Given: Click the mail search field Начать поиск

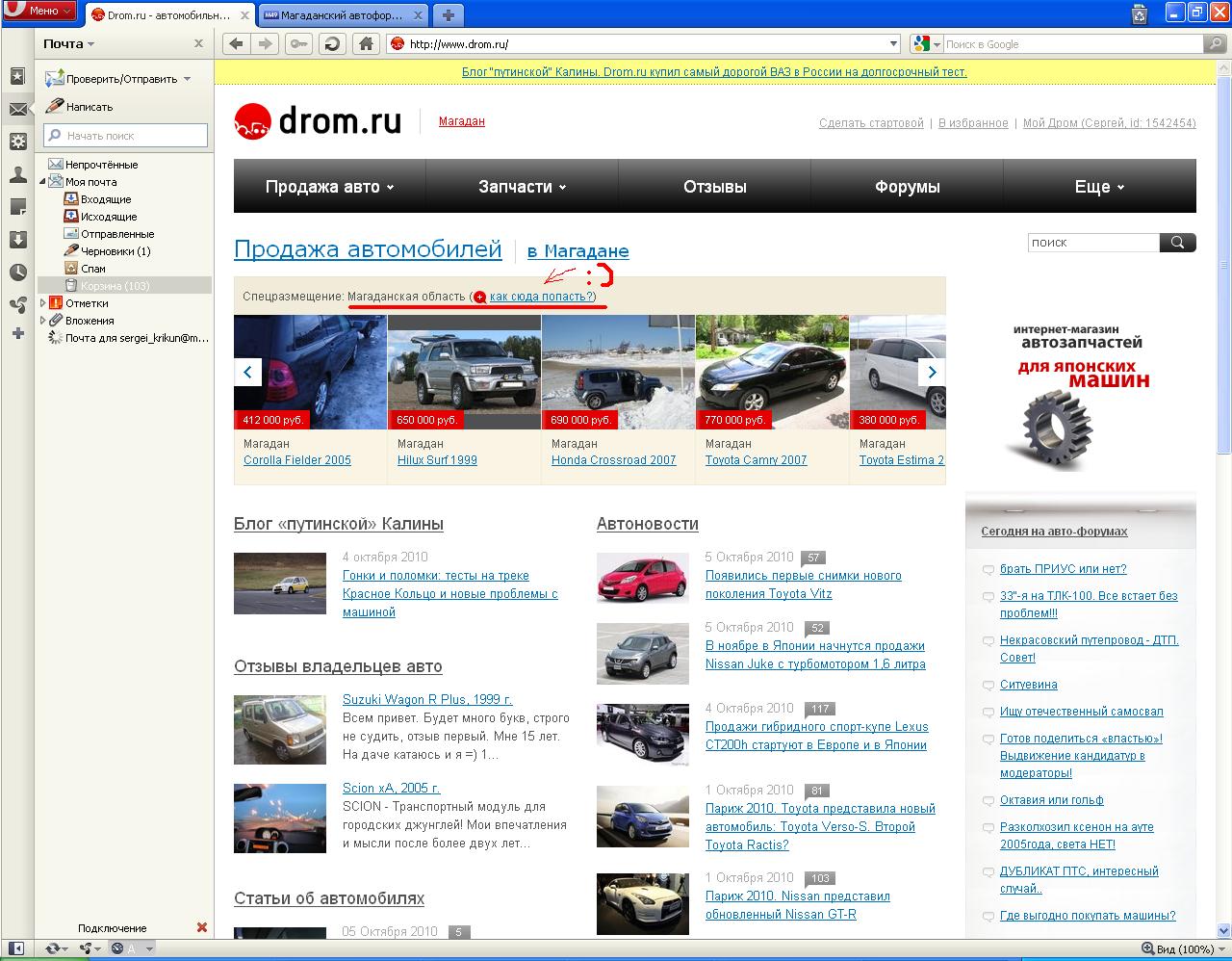Looking at the screenshot, I should 126,136.
